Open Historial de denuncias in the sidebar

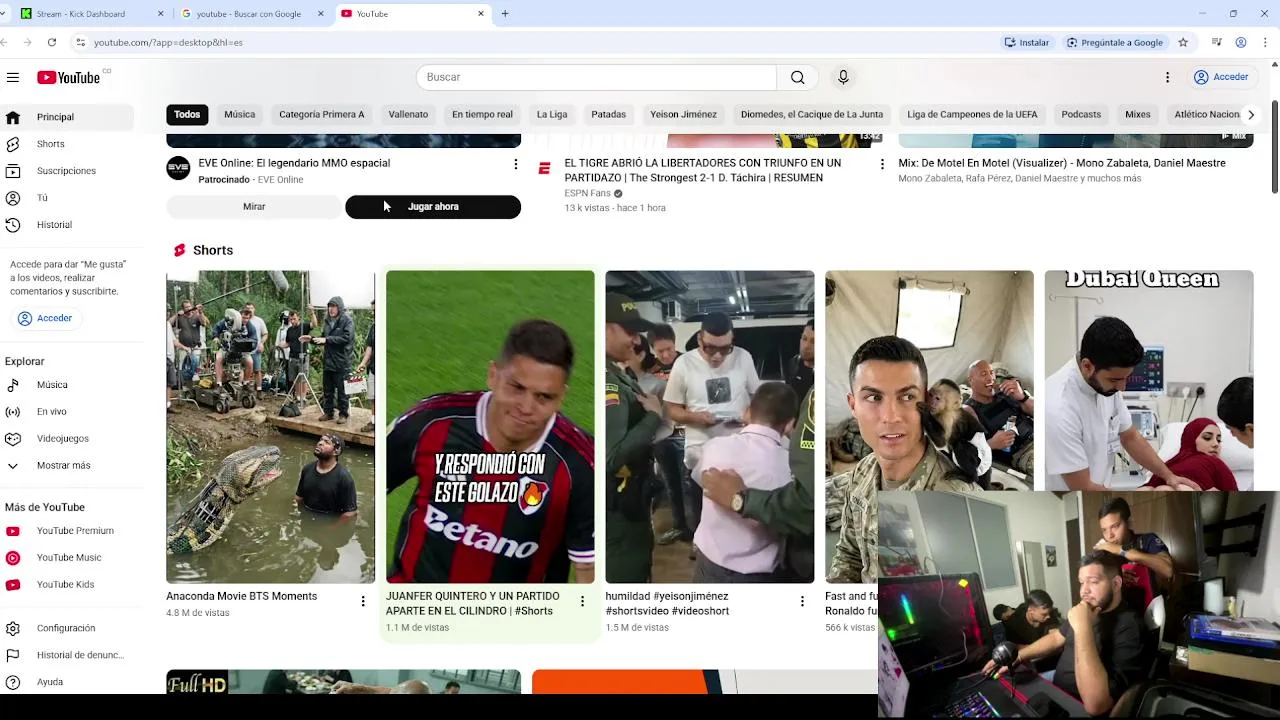pos(67,655)
